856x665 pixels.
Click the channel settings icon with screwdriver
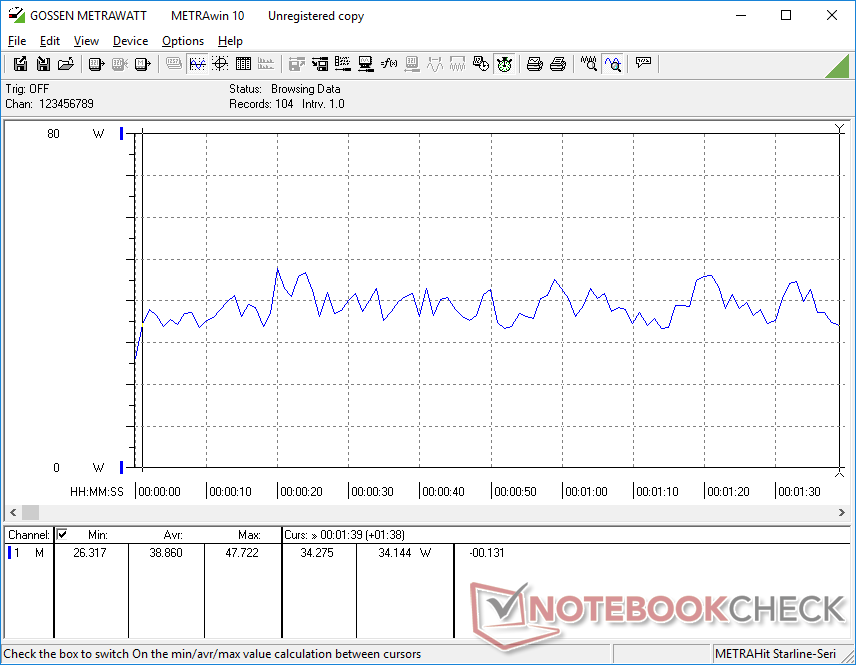[342, 64]
